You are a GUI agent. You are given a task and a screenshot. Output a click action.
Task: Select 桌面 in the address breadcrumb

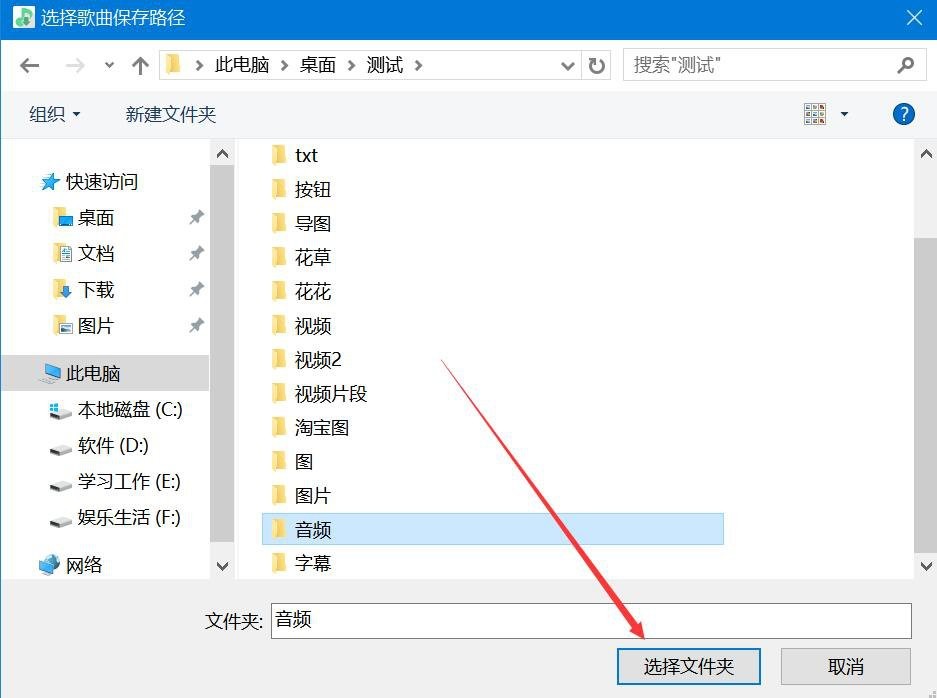[317, 65]
